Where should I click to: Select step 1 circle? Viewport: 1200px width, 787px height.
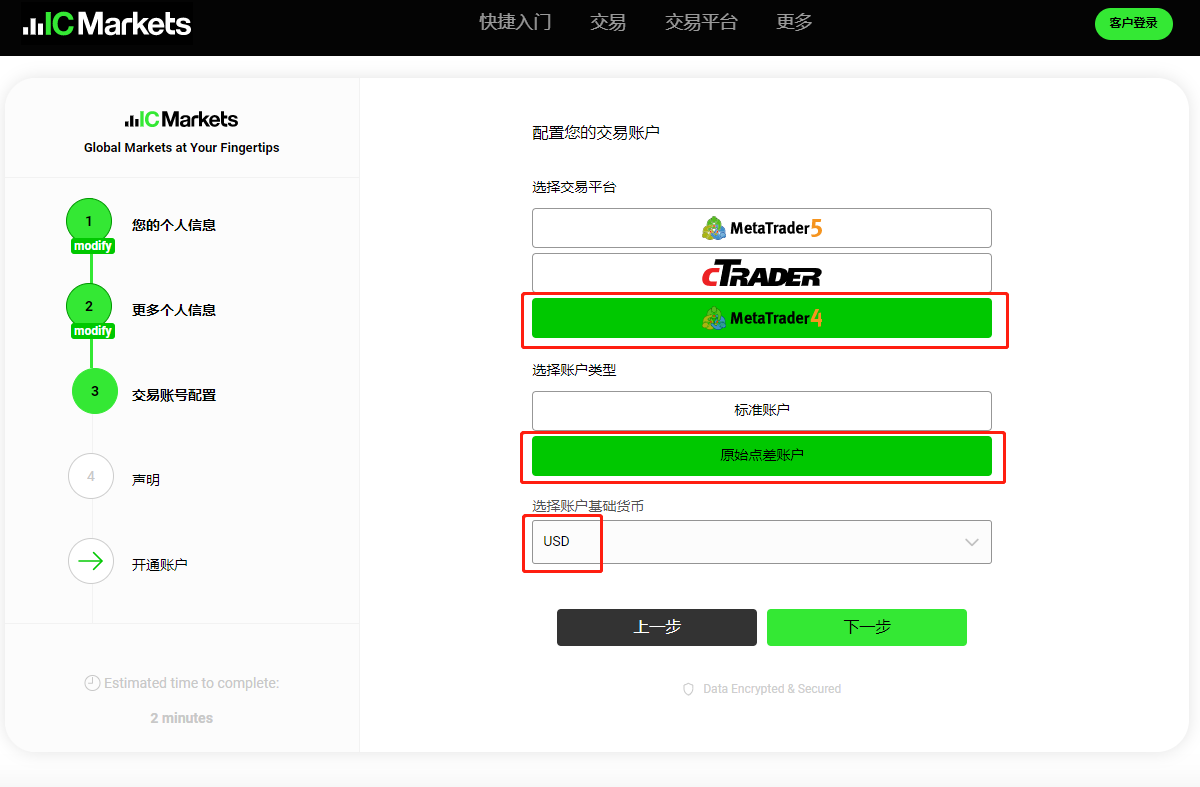pyautogui.click(x=89, y=221)
